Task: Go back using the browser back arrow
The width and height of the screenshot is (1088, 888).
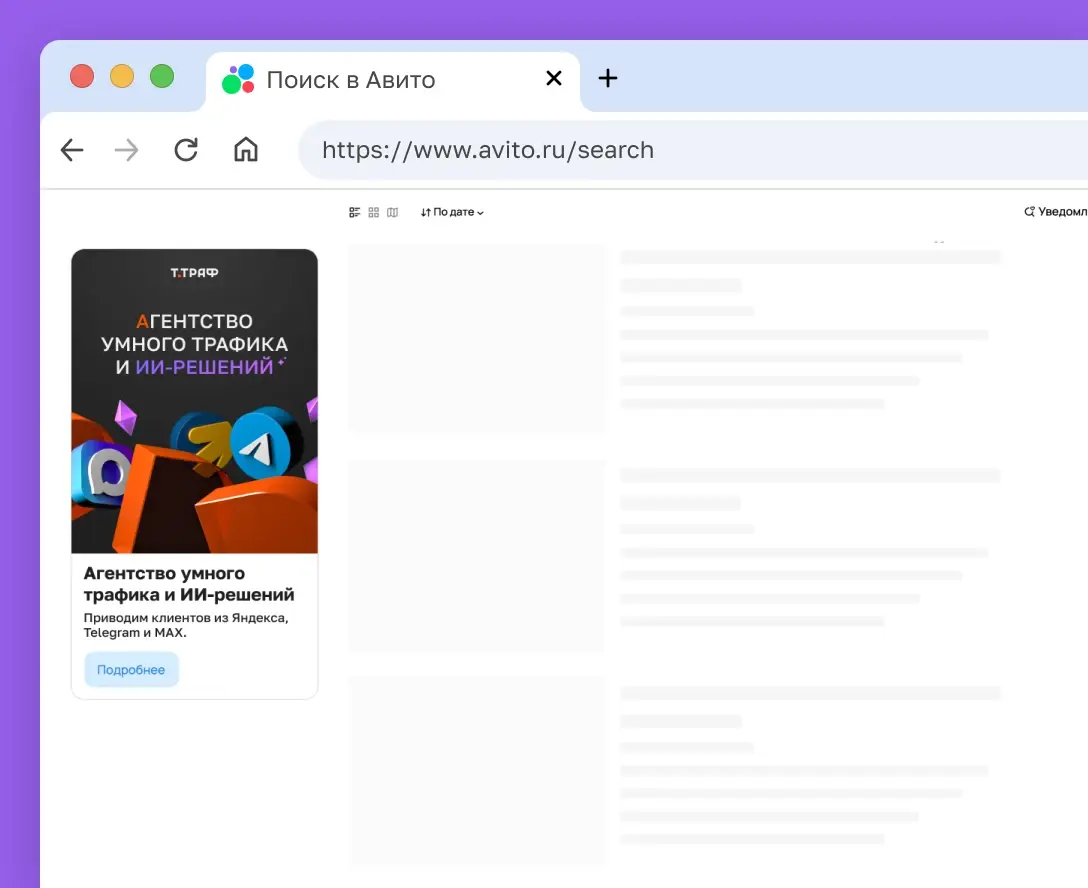Action: (72, 150)
